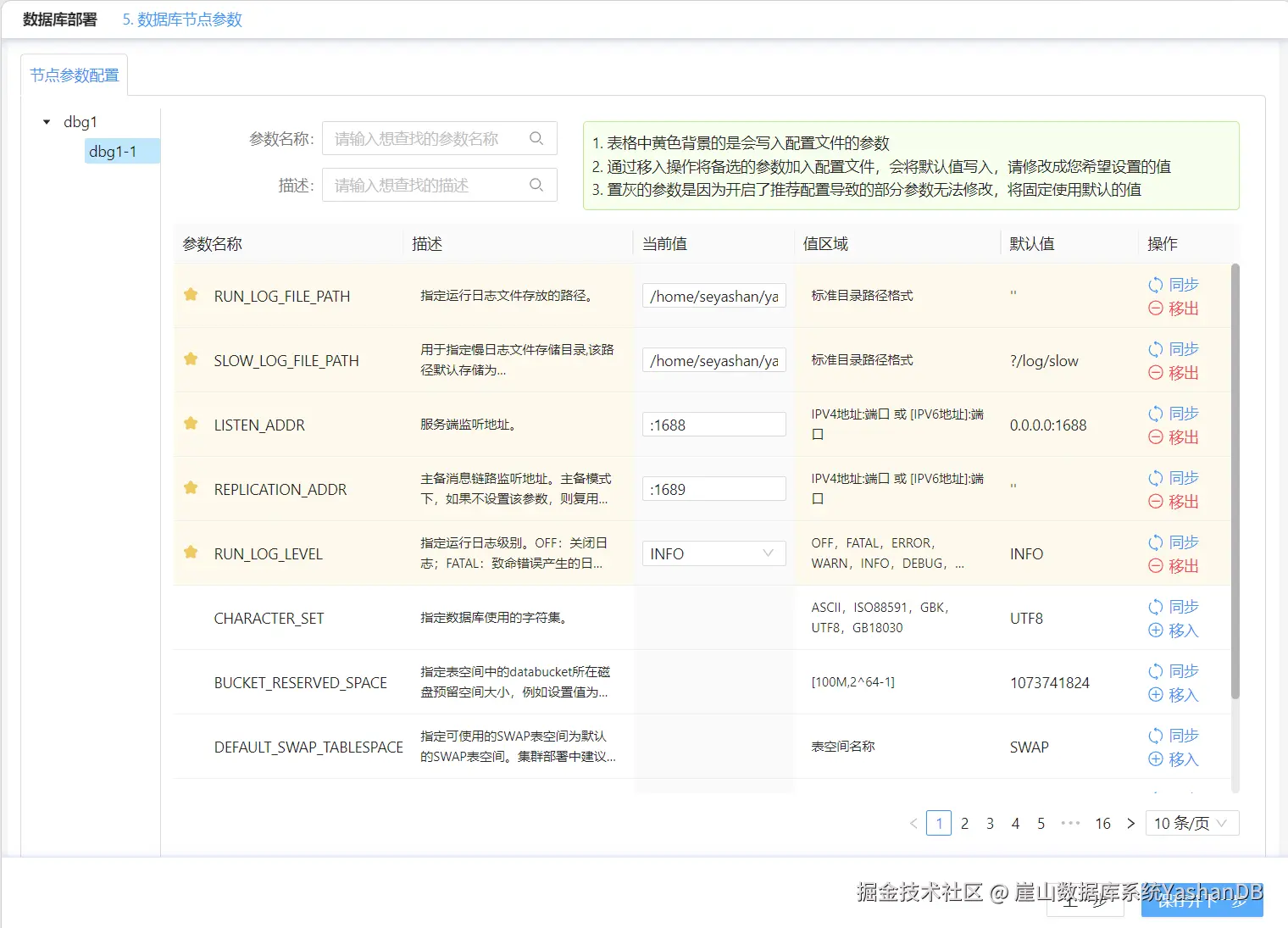The width and height of the screenshot is (1288, 928).
Task: Click default value ?/log/slow cell
Action: [x=1044, y=360]
